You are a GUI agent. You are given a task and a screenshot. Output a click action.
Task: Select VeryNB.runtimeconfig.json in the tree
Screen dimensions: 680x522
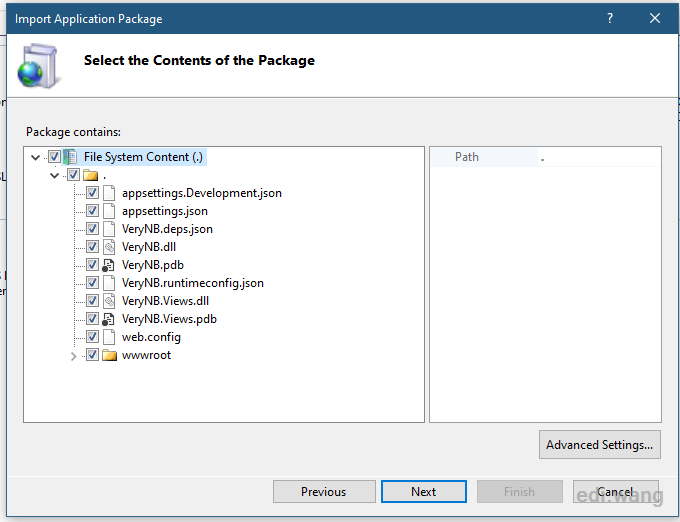193,283
